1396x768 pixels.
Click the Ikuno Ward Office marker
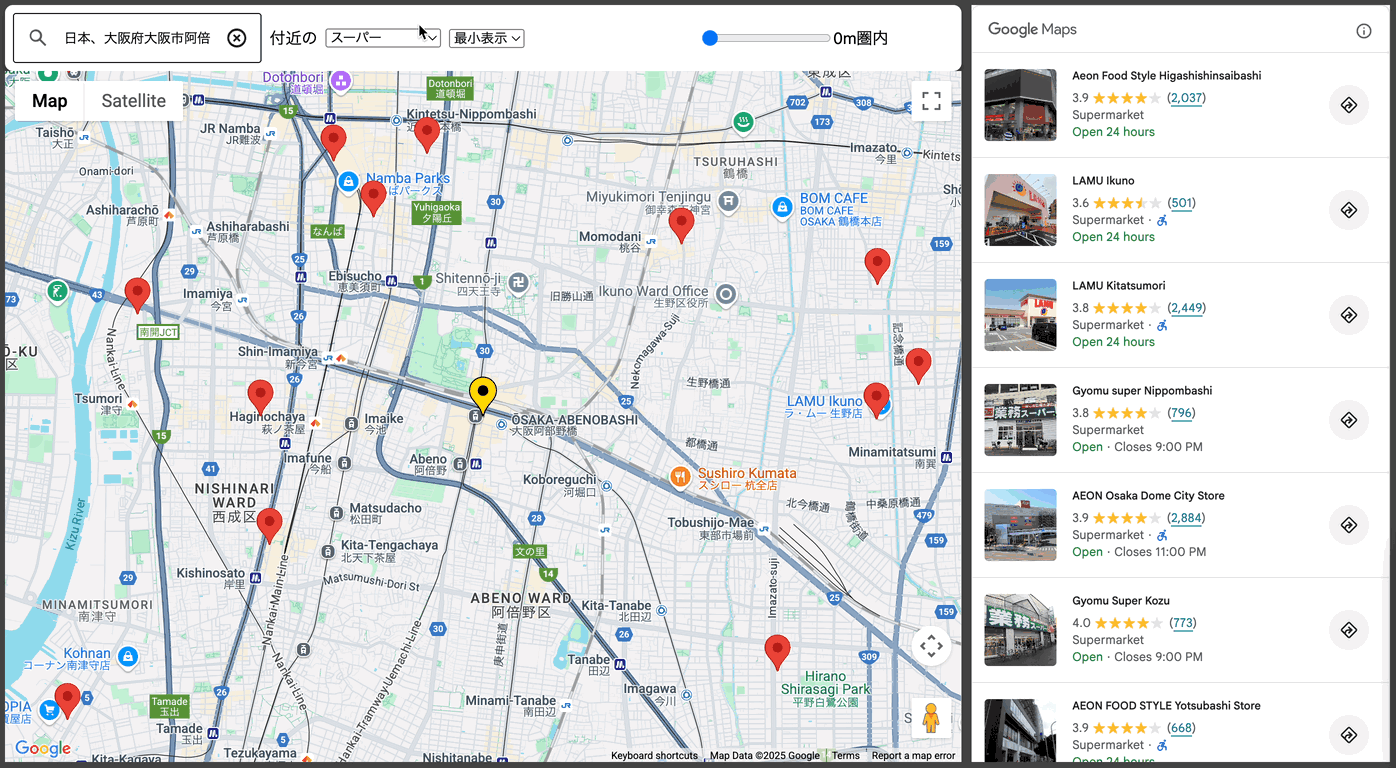pos(727,294)
